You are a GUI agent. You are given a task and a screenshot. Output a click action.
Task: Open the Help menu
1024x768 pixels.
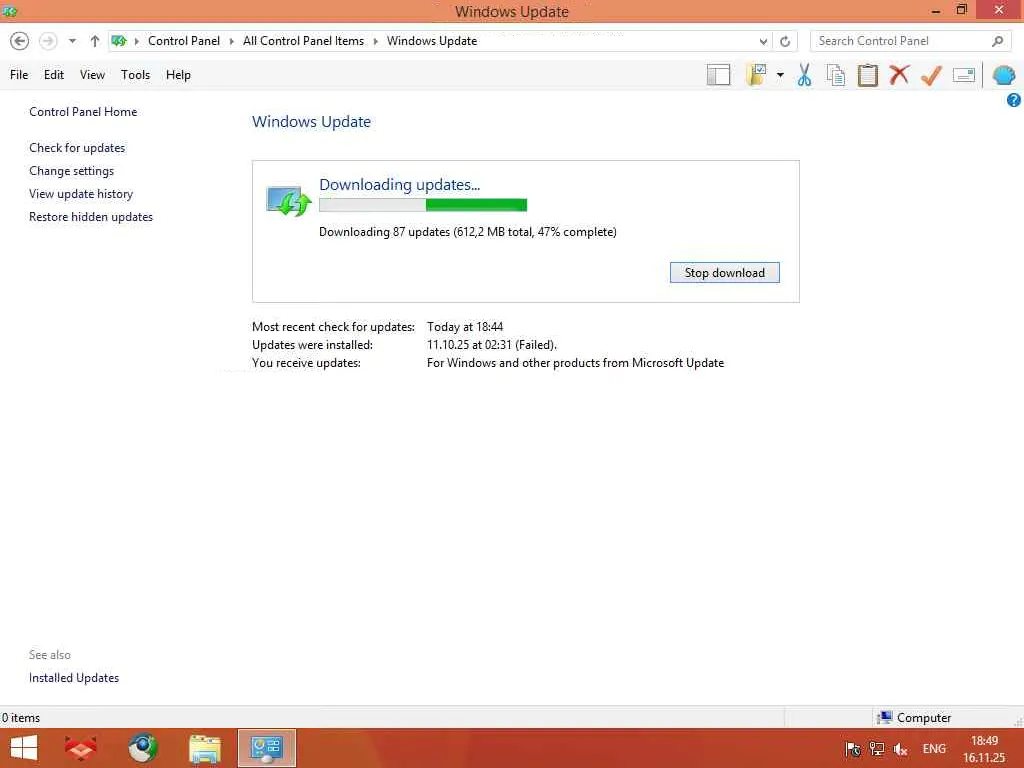178,74
